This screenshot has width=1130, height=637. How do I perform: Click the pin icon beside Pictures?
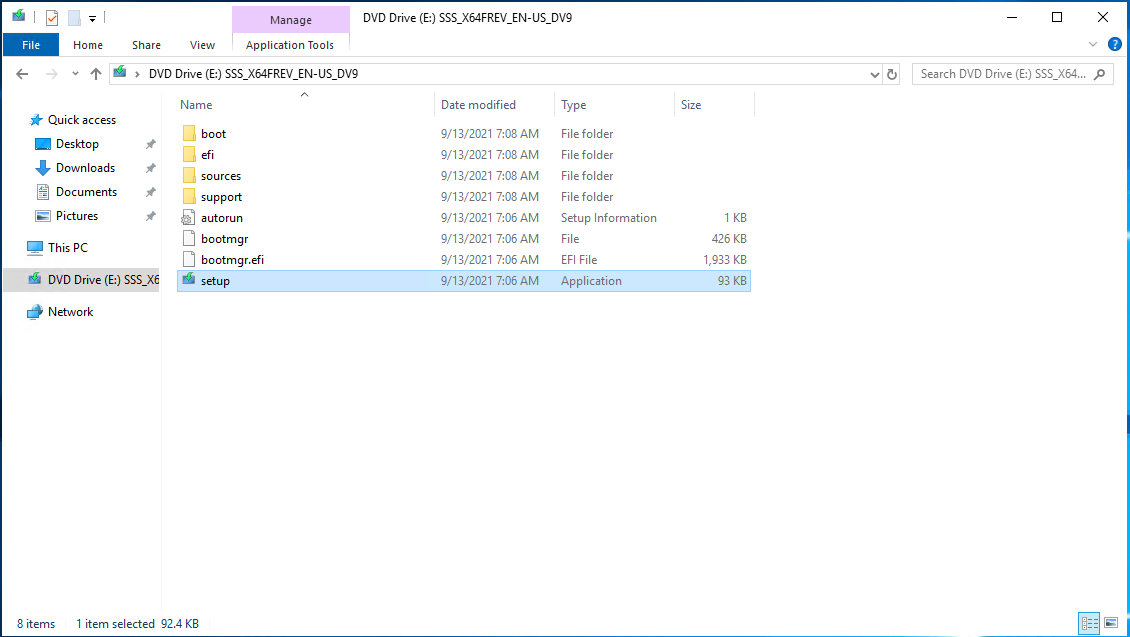point(151,216)
